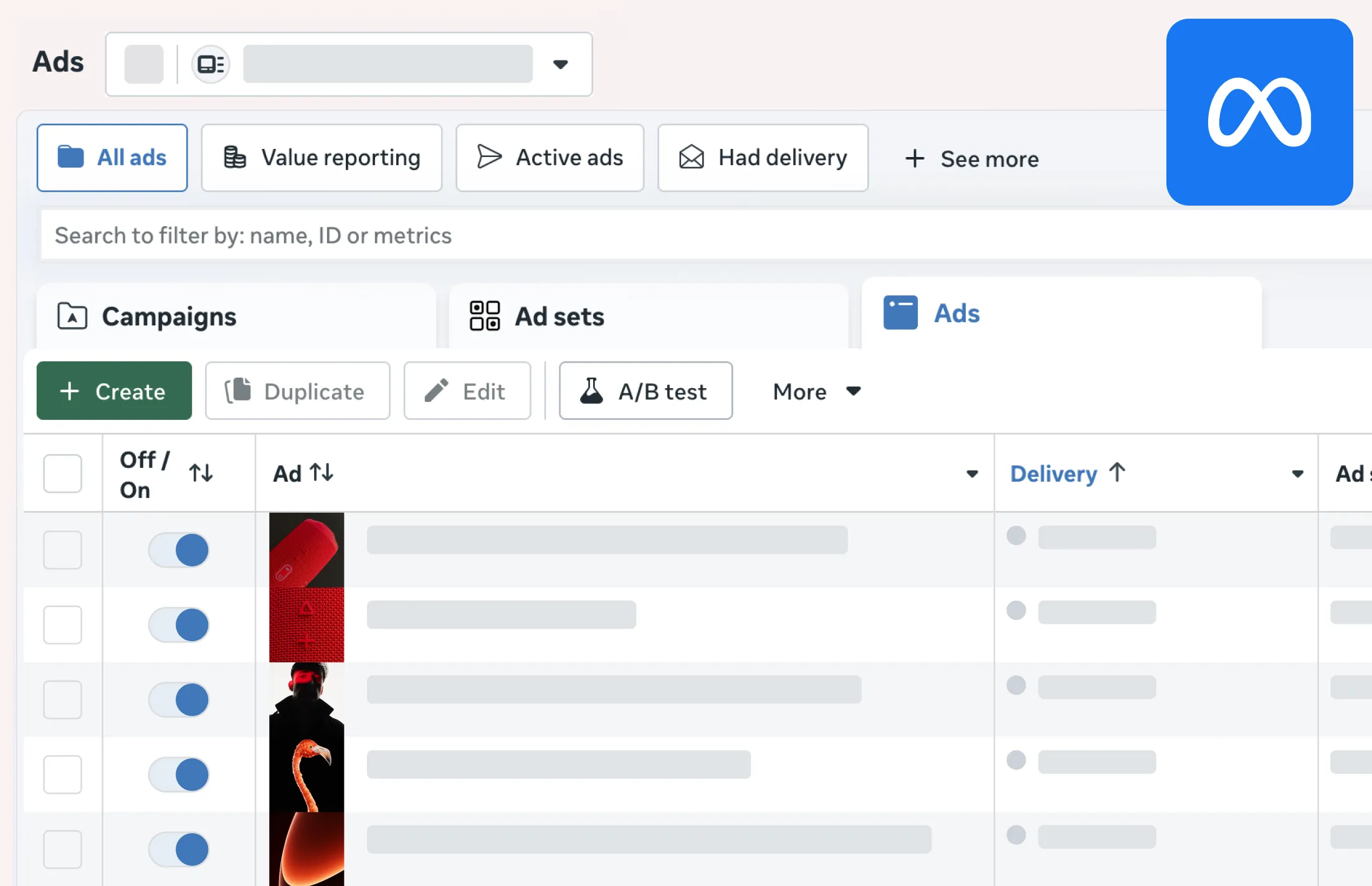The image size is (1372, 886).
Task: Sort by the Ad column arrows
Action: coord(322,472)
